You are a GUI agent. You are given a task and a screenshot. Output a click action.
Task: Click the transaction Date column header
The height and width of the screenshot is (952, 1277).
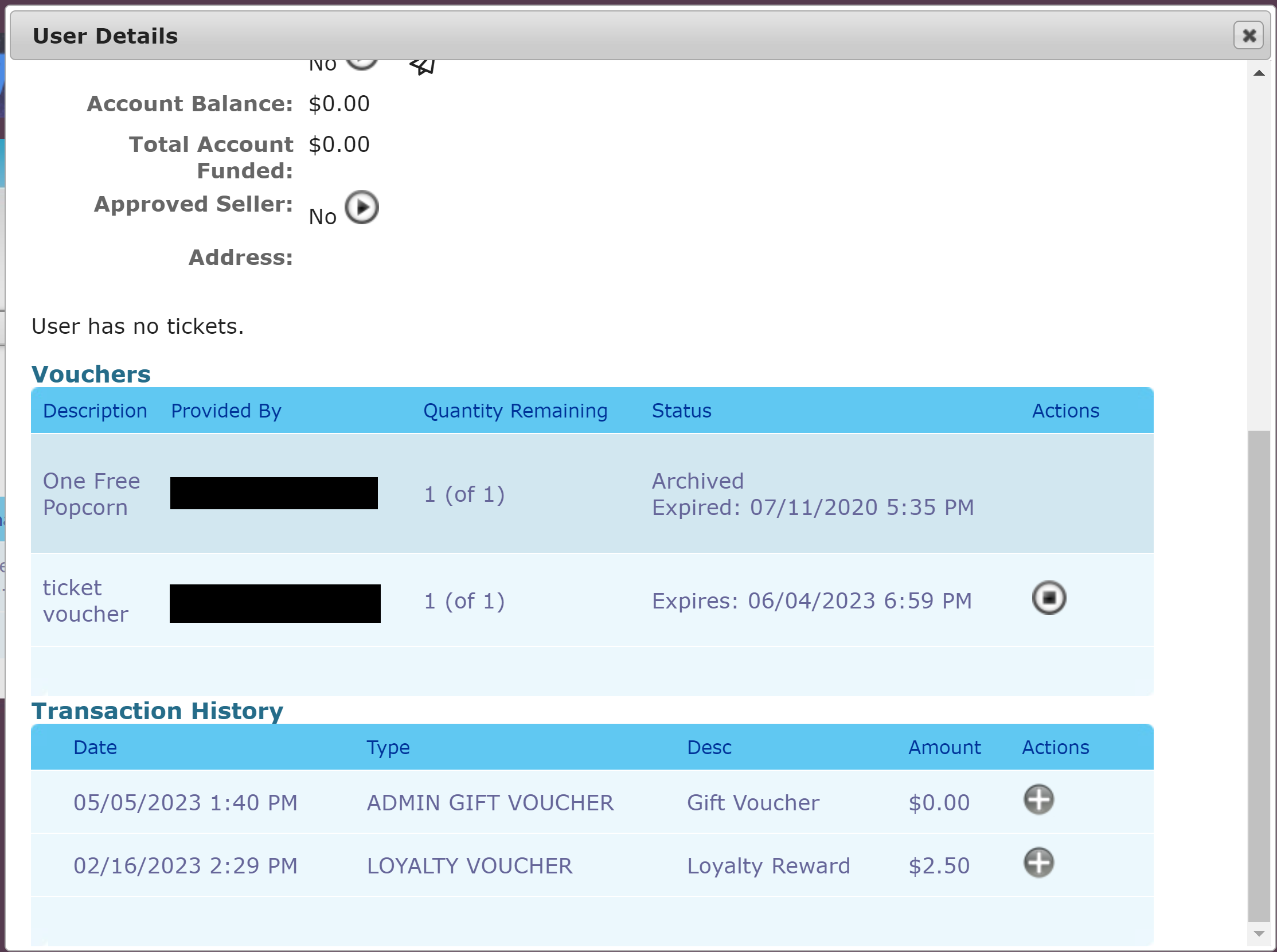coord(95,747)
